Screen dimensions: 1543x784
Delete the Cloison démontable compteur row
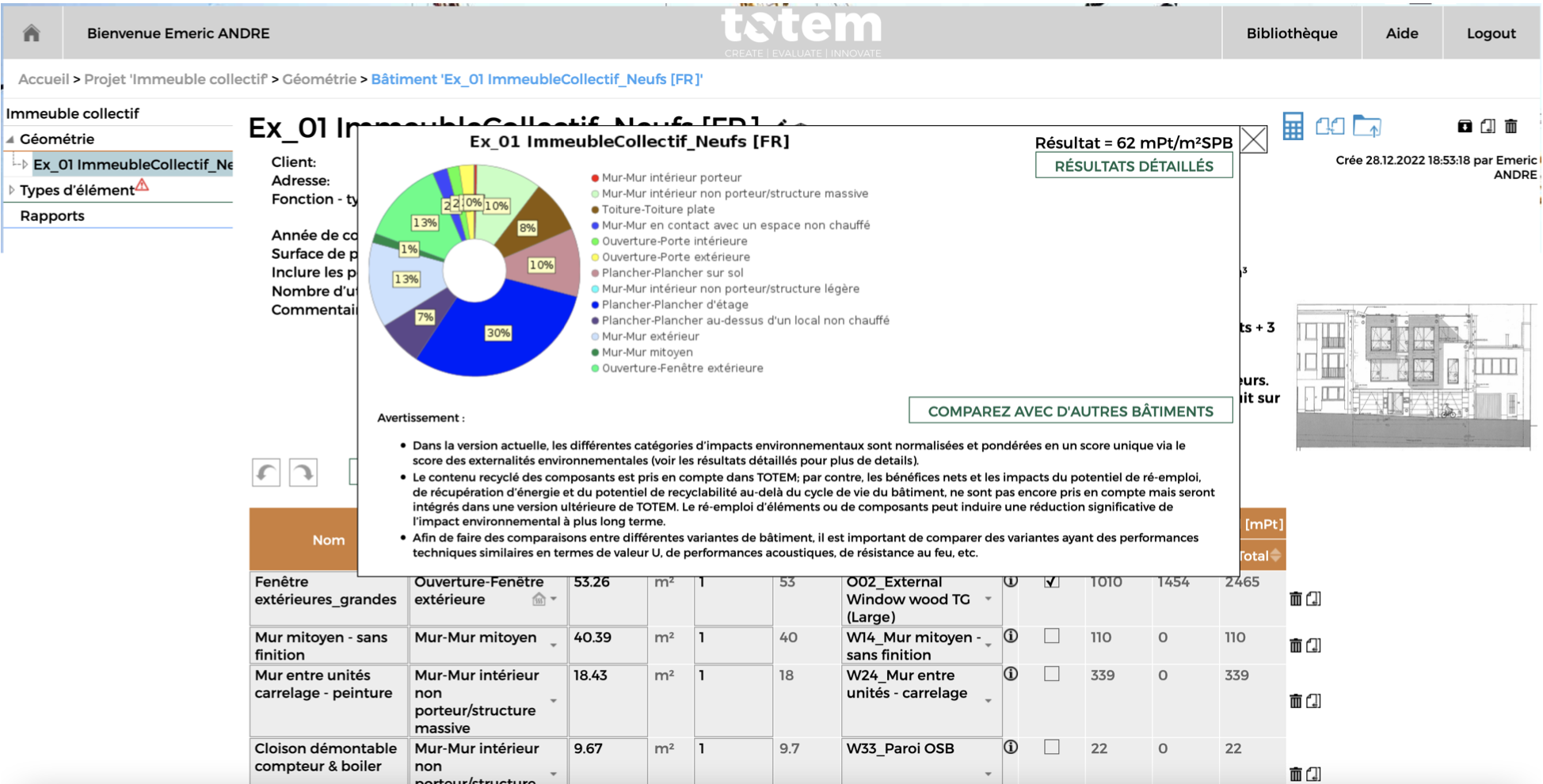pos(1296,774)
